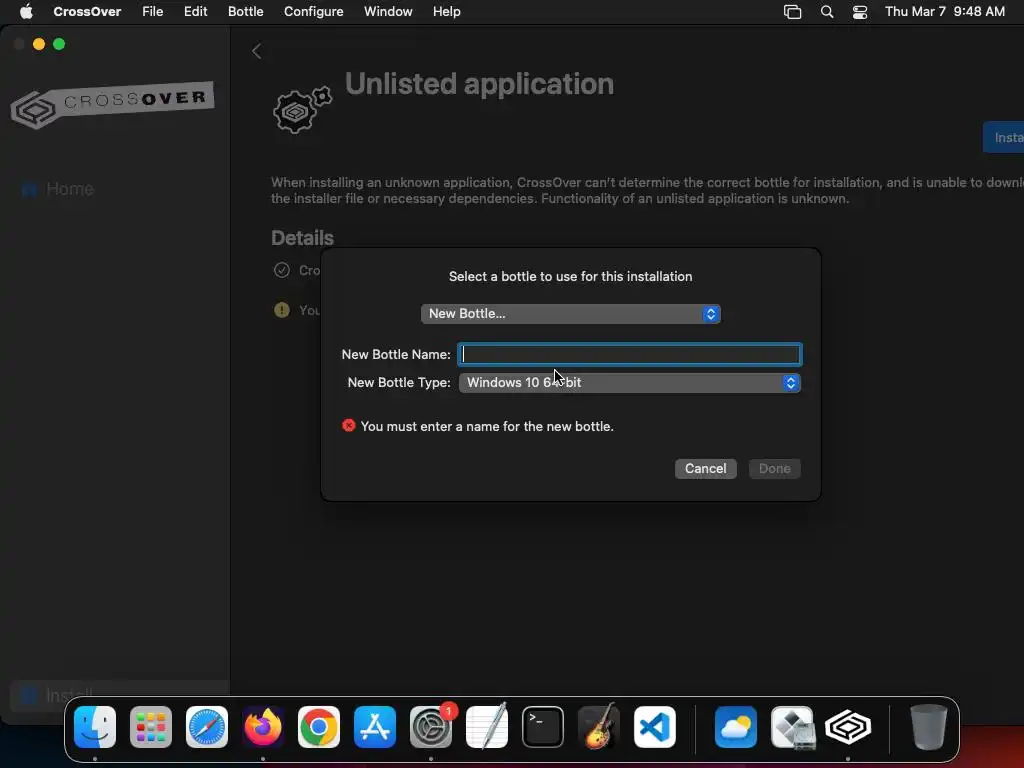Open the Configure menu
The image size is (1024, 768).
click(x=313, y=12)
